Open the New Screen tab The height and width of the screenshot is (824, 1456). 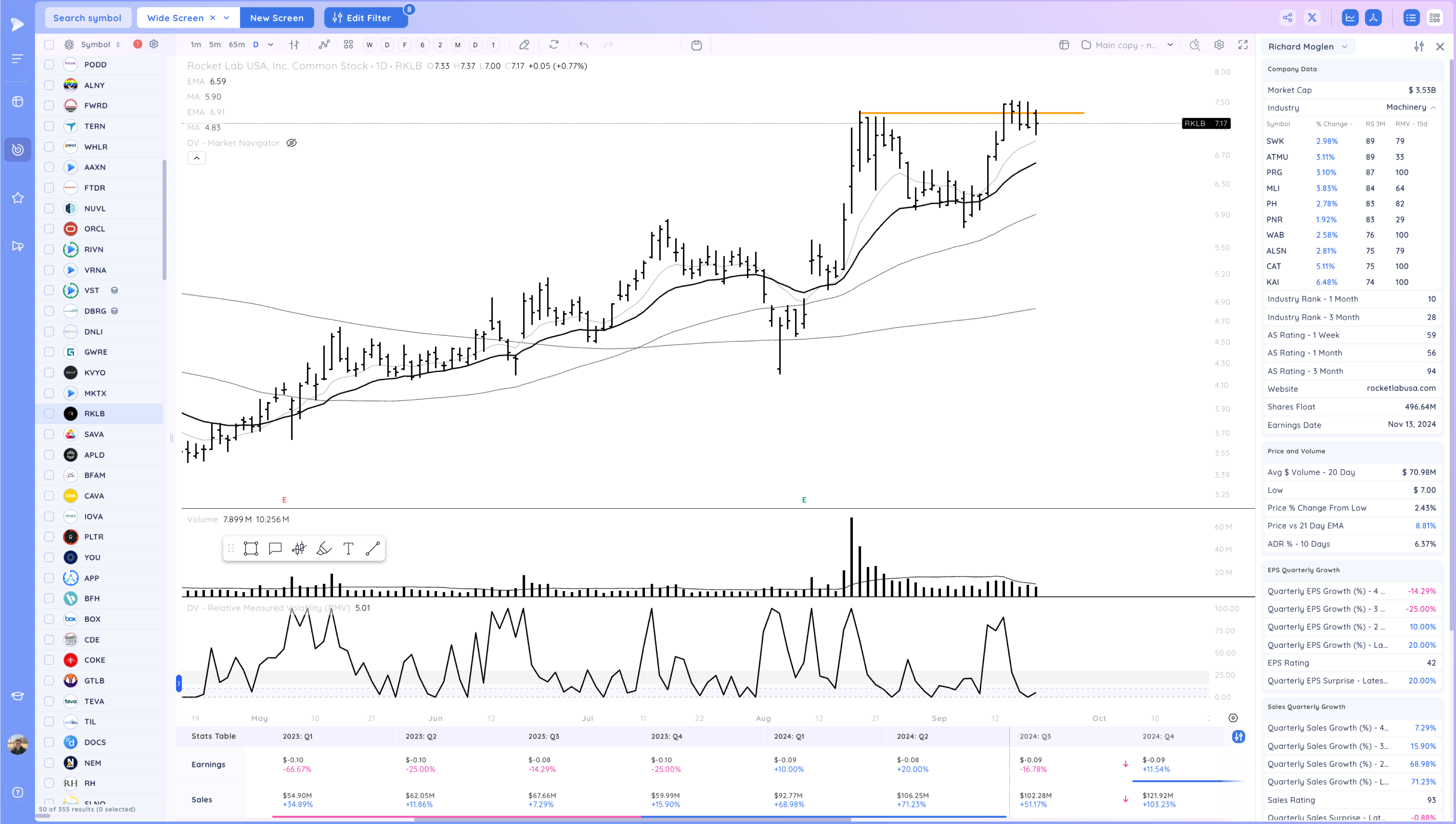pyautogui.click(x=277, y=17)
